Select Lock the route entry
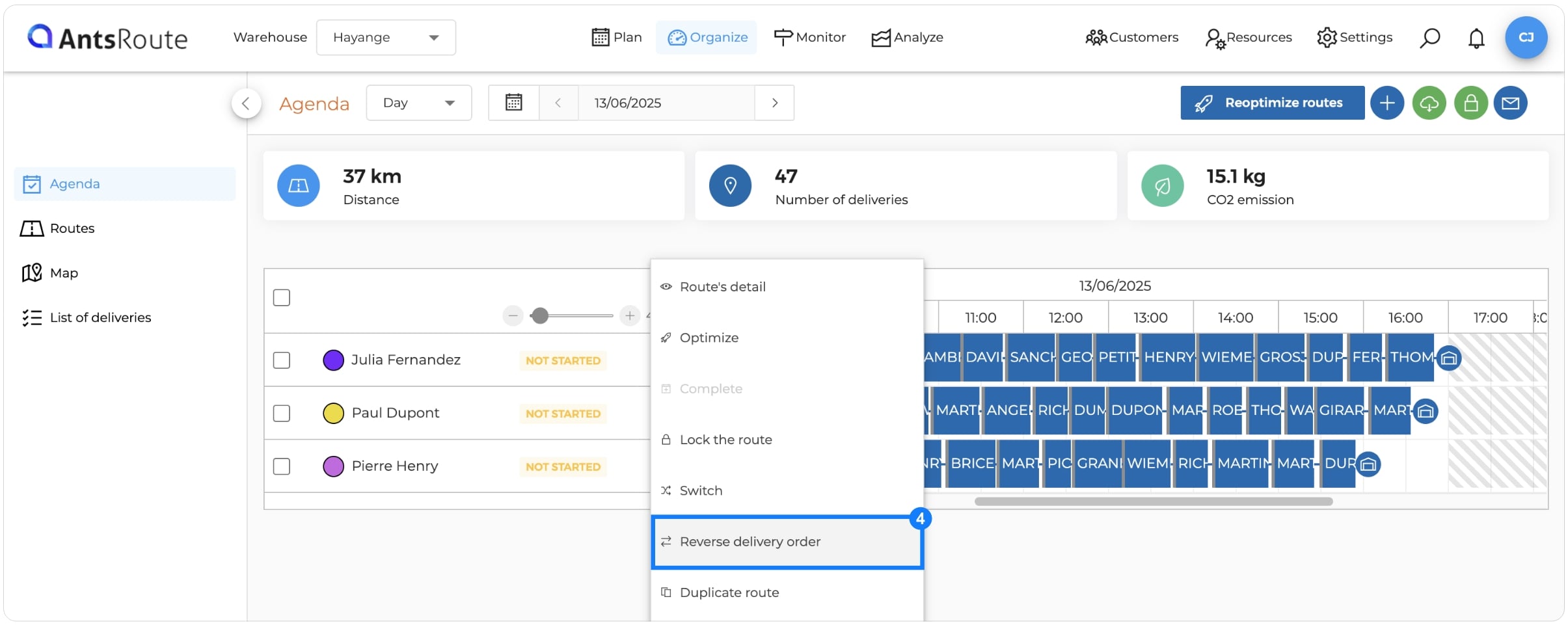The width and height of the screenshot is (1568, 625). pyautogui.click(x=787, y=440)
